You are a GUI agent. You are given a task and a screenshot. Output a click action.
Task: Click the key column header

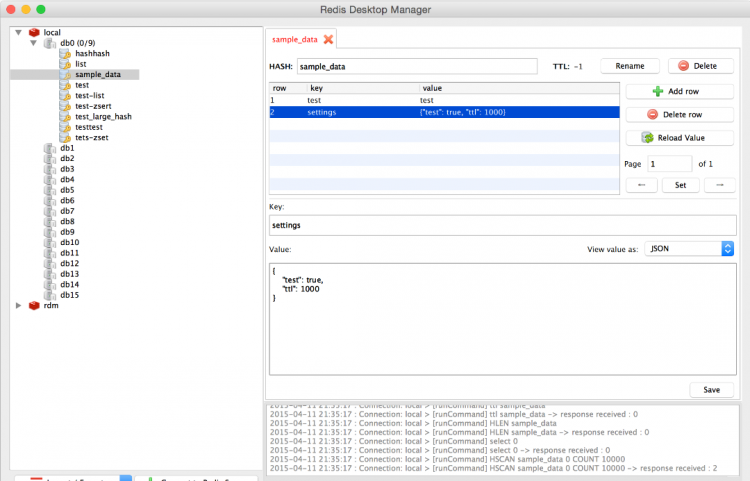(364, 88)
